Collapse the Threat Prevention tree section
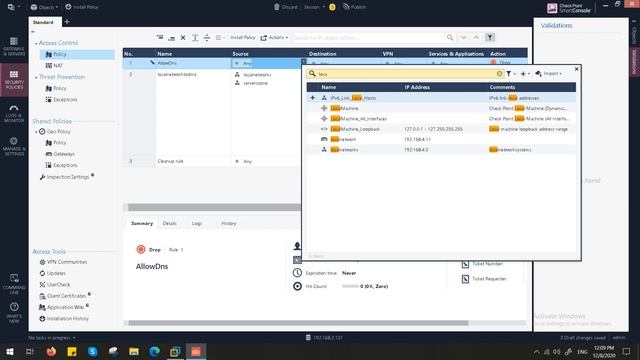 (36, 77)
